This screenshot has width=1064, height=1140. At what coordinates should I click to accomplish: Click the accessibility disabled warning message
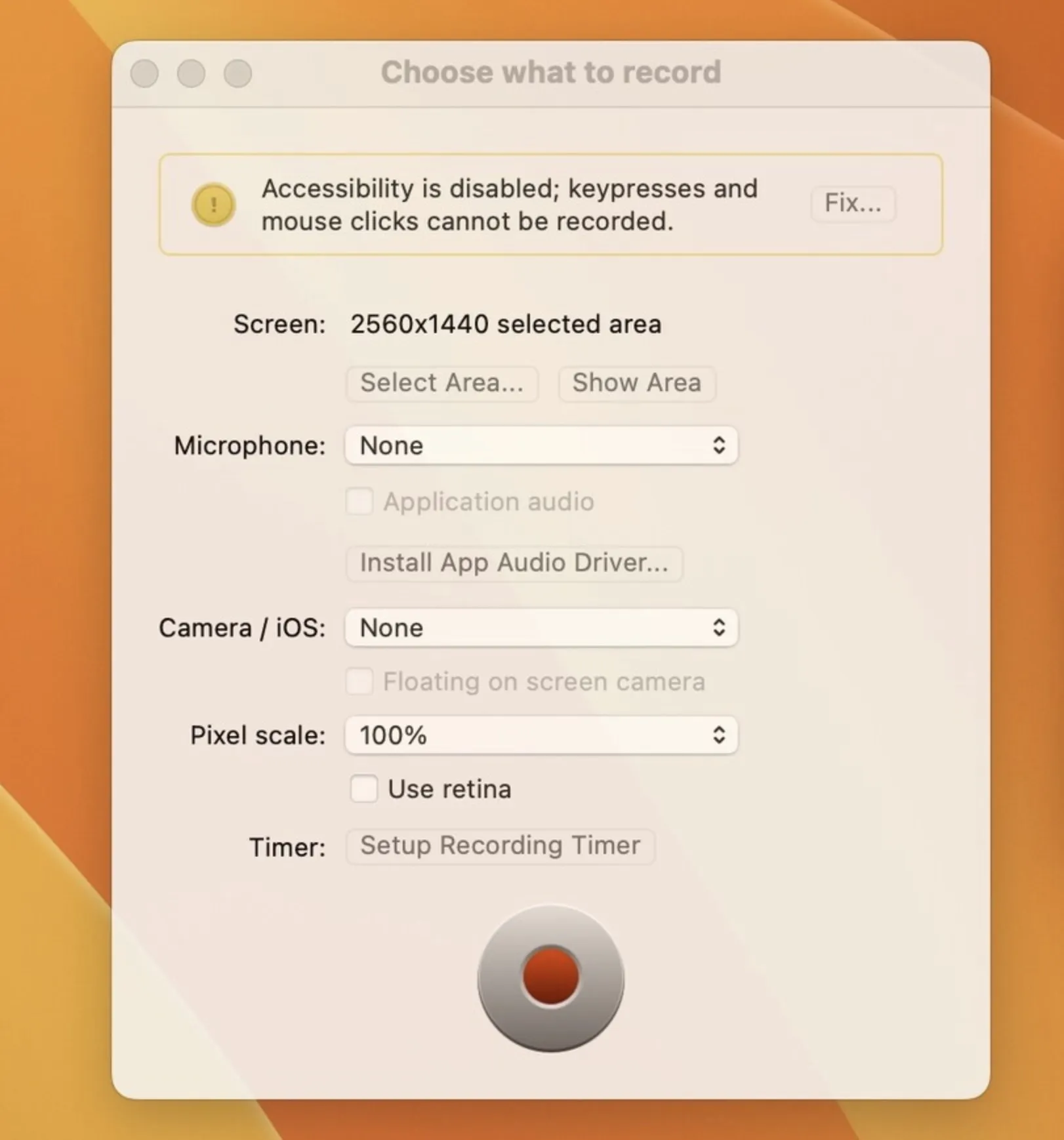pos(510,205)
